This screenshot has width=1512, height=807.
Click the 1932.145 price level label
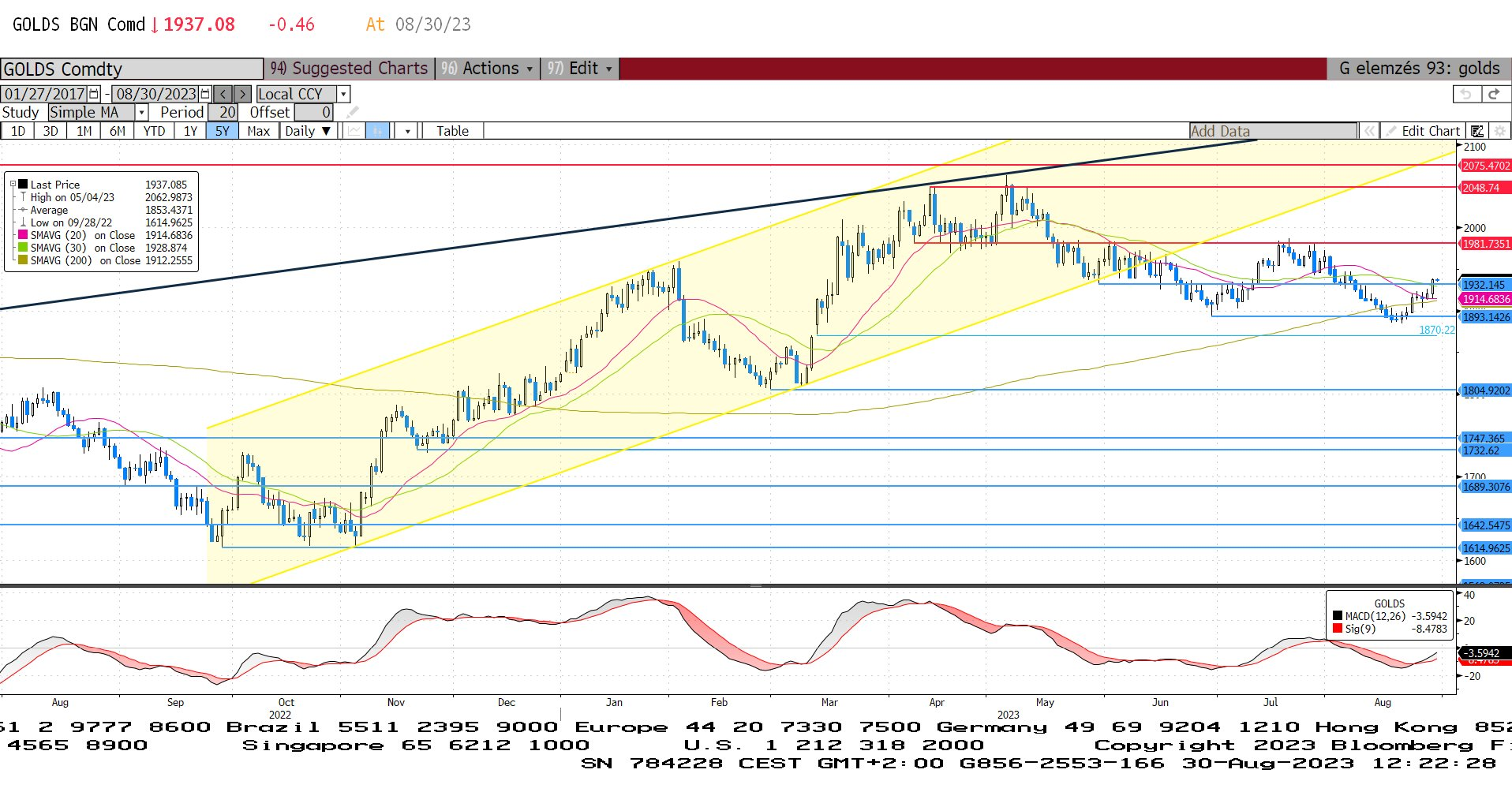click(1486, 285)
